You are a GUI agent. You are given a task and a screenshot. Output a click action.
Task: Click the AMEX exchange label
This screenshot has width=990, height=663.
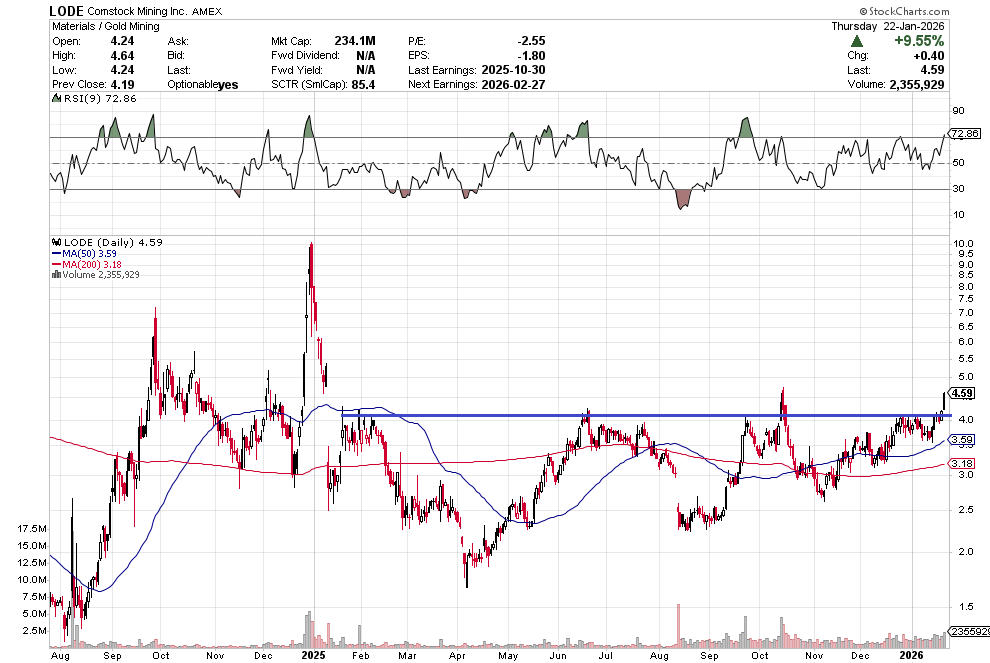pos(206,11)
